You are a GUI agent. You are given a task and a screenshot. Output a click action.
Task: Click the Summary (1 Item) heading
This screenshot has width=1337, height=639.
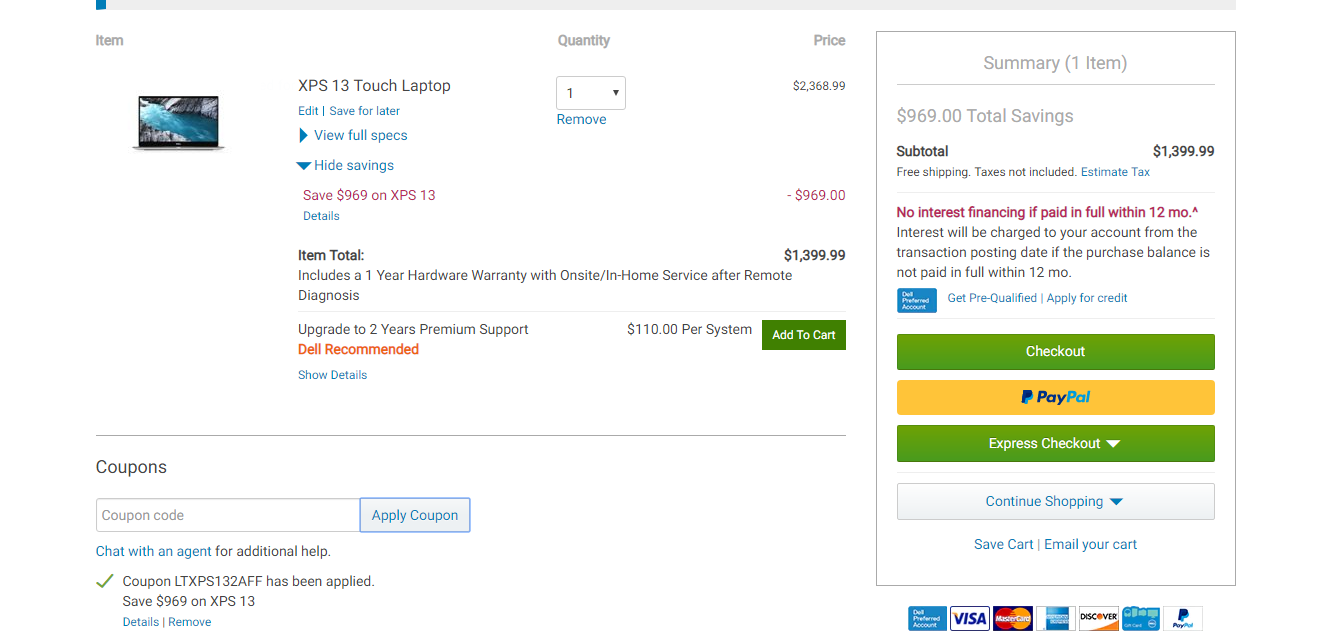1055,63
